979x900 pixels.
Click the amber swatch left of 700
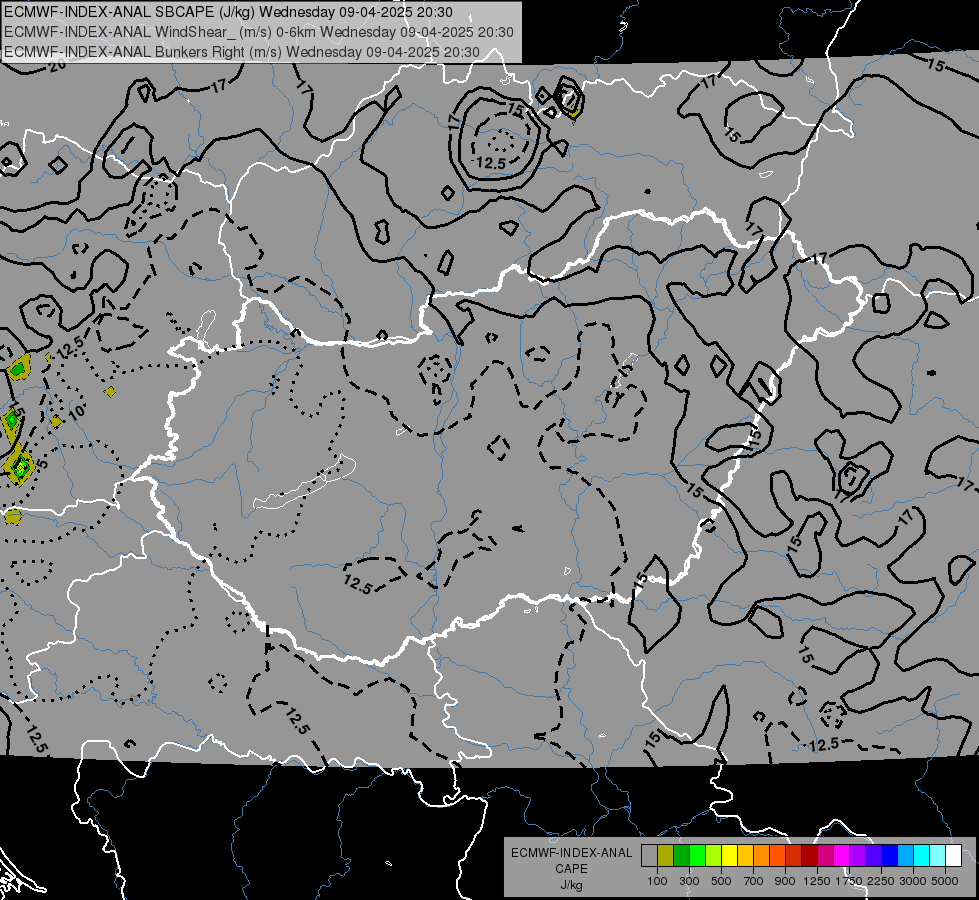[745, 855]
